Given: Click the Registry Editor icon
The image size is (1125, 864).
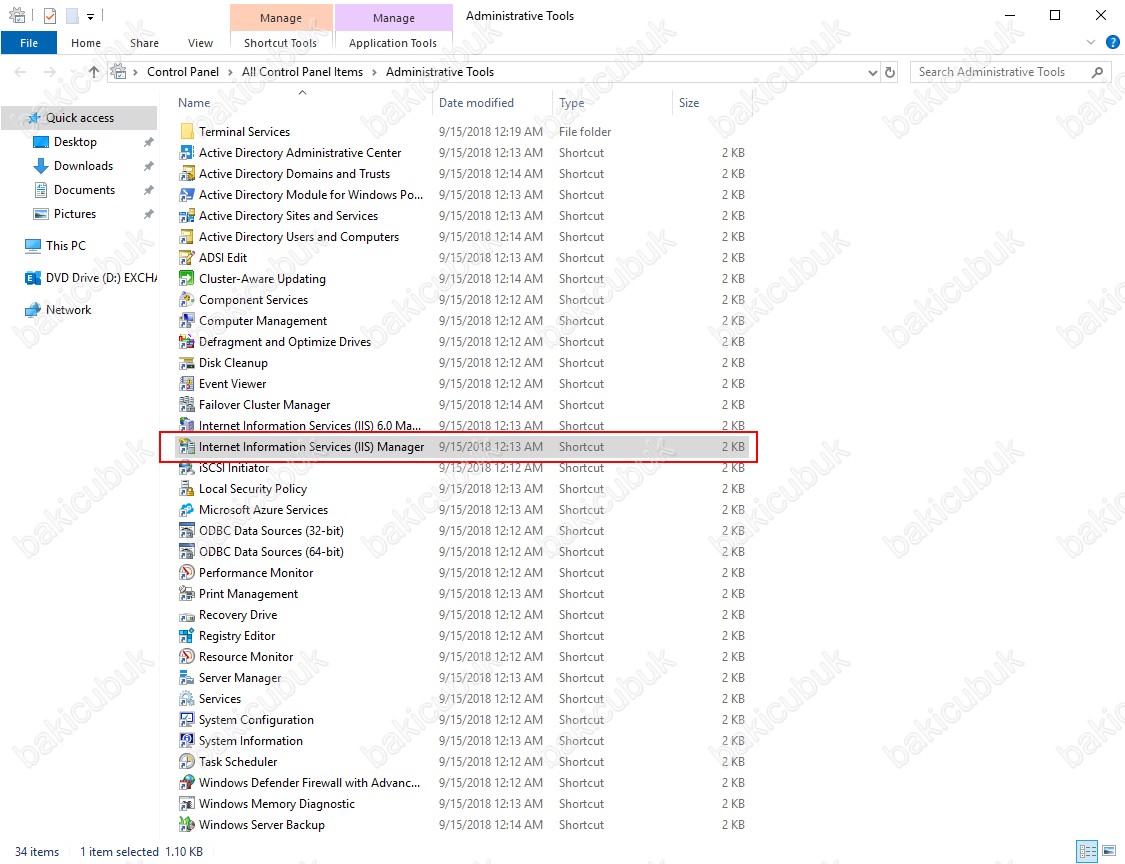Looking at the screenshot, I should click(x=187, y=636).
